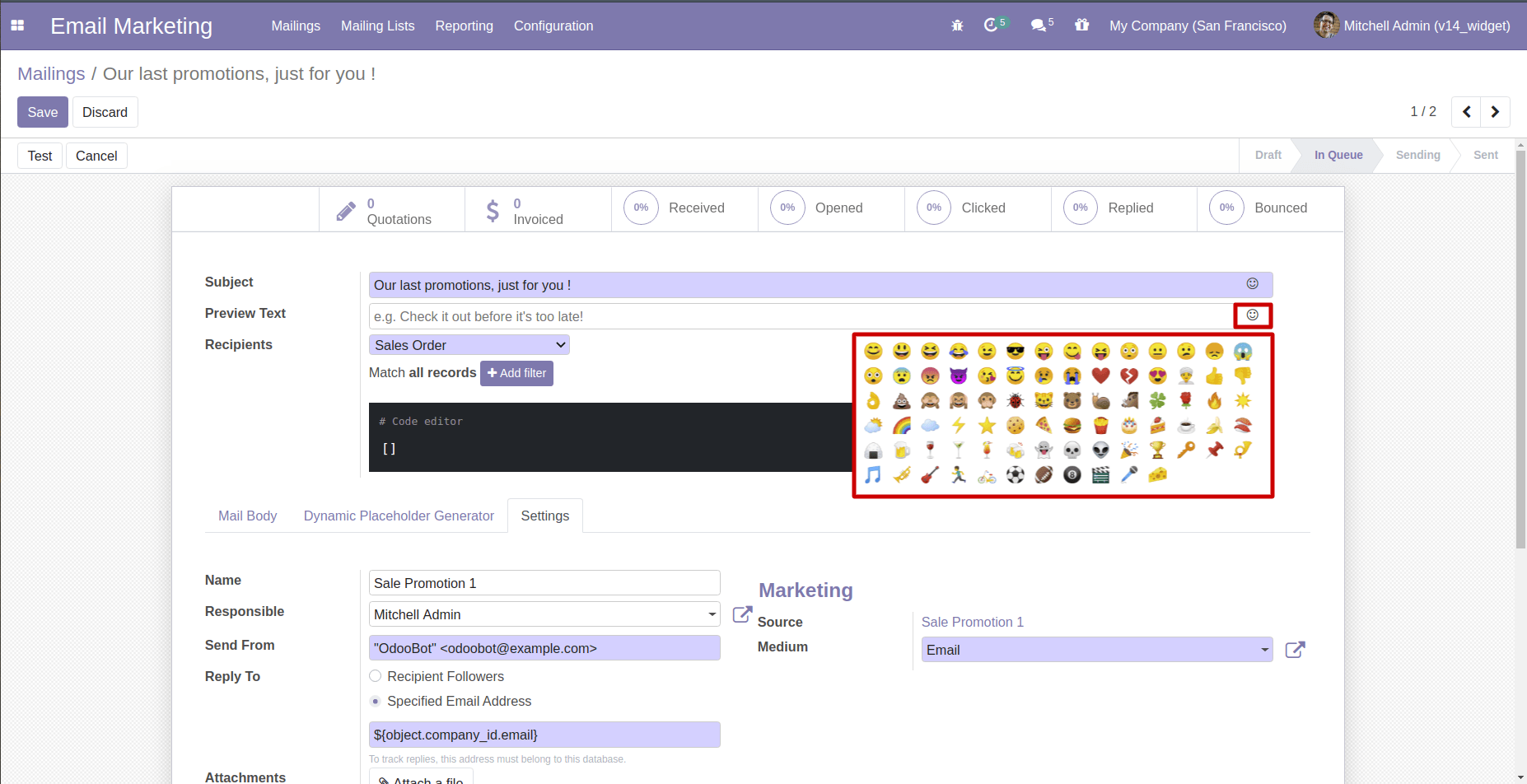The image size is (1527, 784).
Task: Insert the ghost emoji
Action: coord(1044,450)
